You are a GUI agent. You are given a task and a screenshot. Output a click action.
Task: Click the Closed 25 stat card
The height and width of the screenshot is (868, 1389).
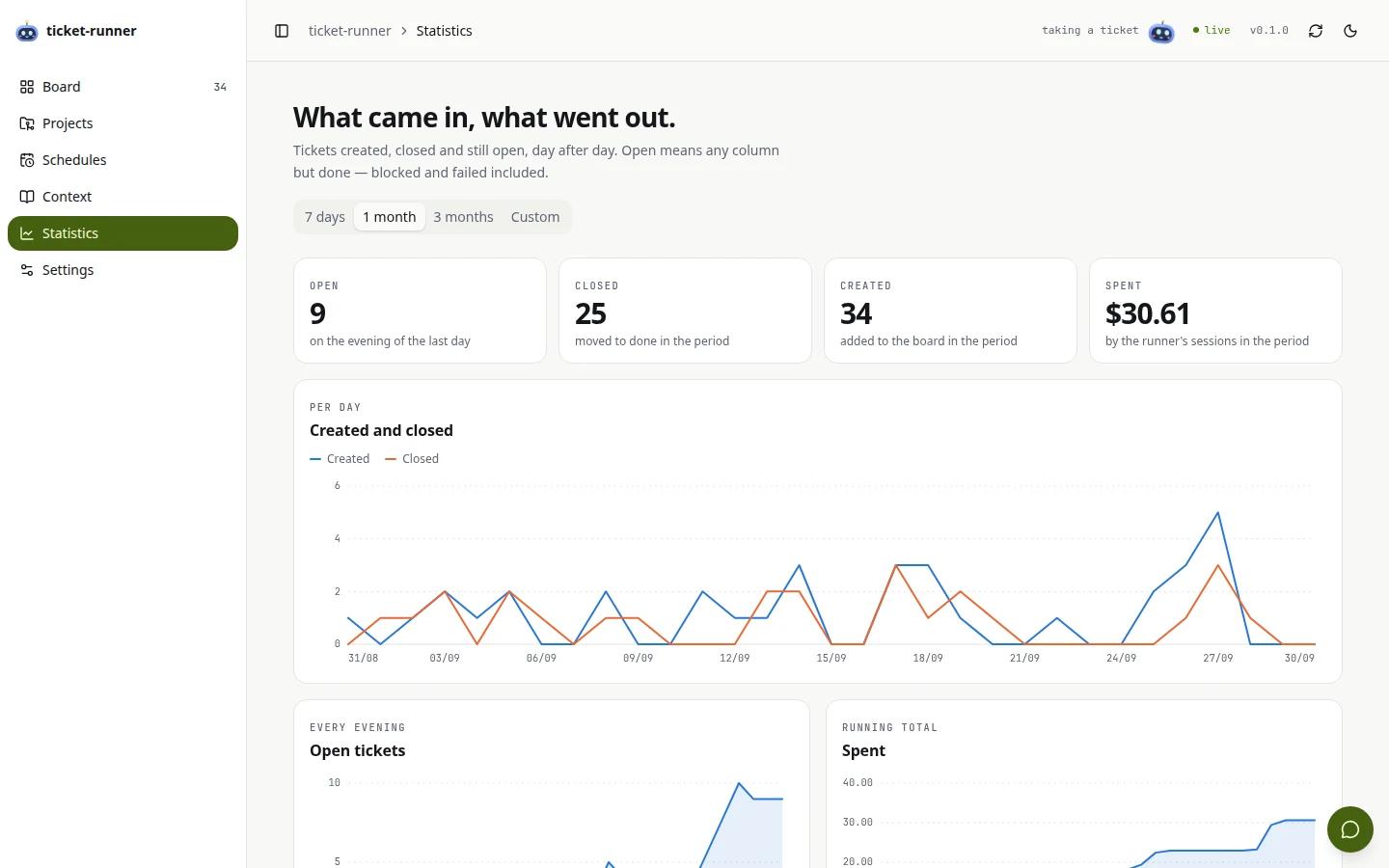(685, 311)
